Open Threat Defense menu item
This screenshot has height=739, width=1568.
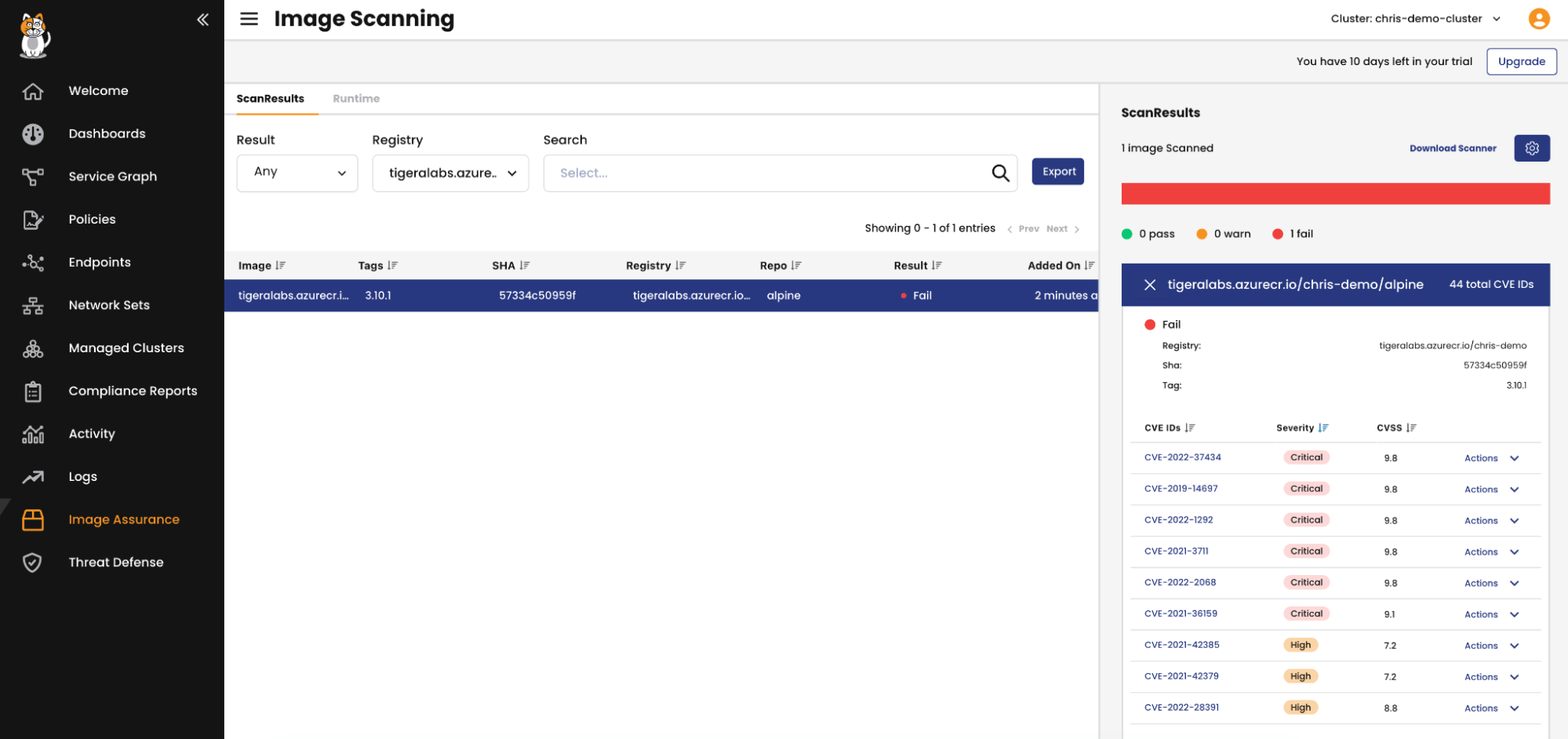[116, 562]
